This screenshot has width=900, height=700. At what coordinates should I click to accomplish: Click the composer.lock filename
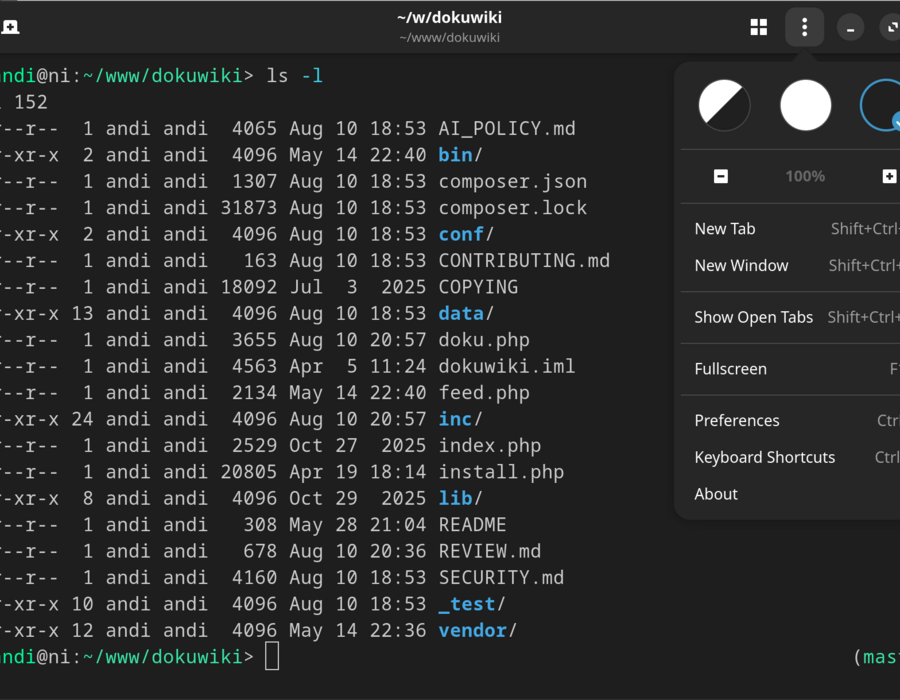pyautogui.click(x=513, y=208)
